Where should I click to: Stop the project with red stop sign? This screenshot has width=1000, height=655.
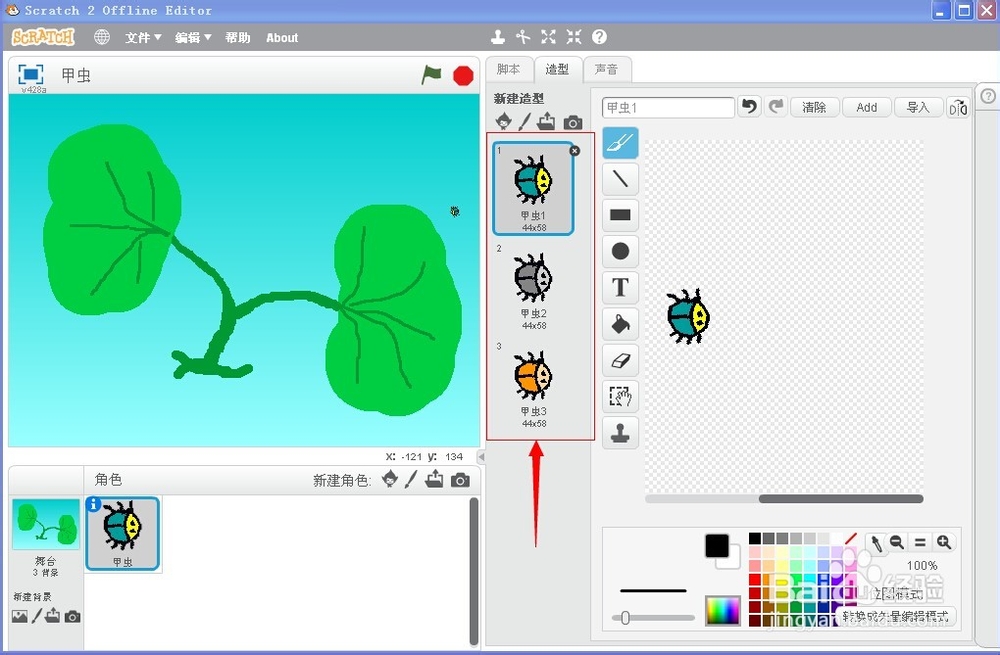coord(463,75)
